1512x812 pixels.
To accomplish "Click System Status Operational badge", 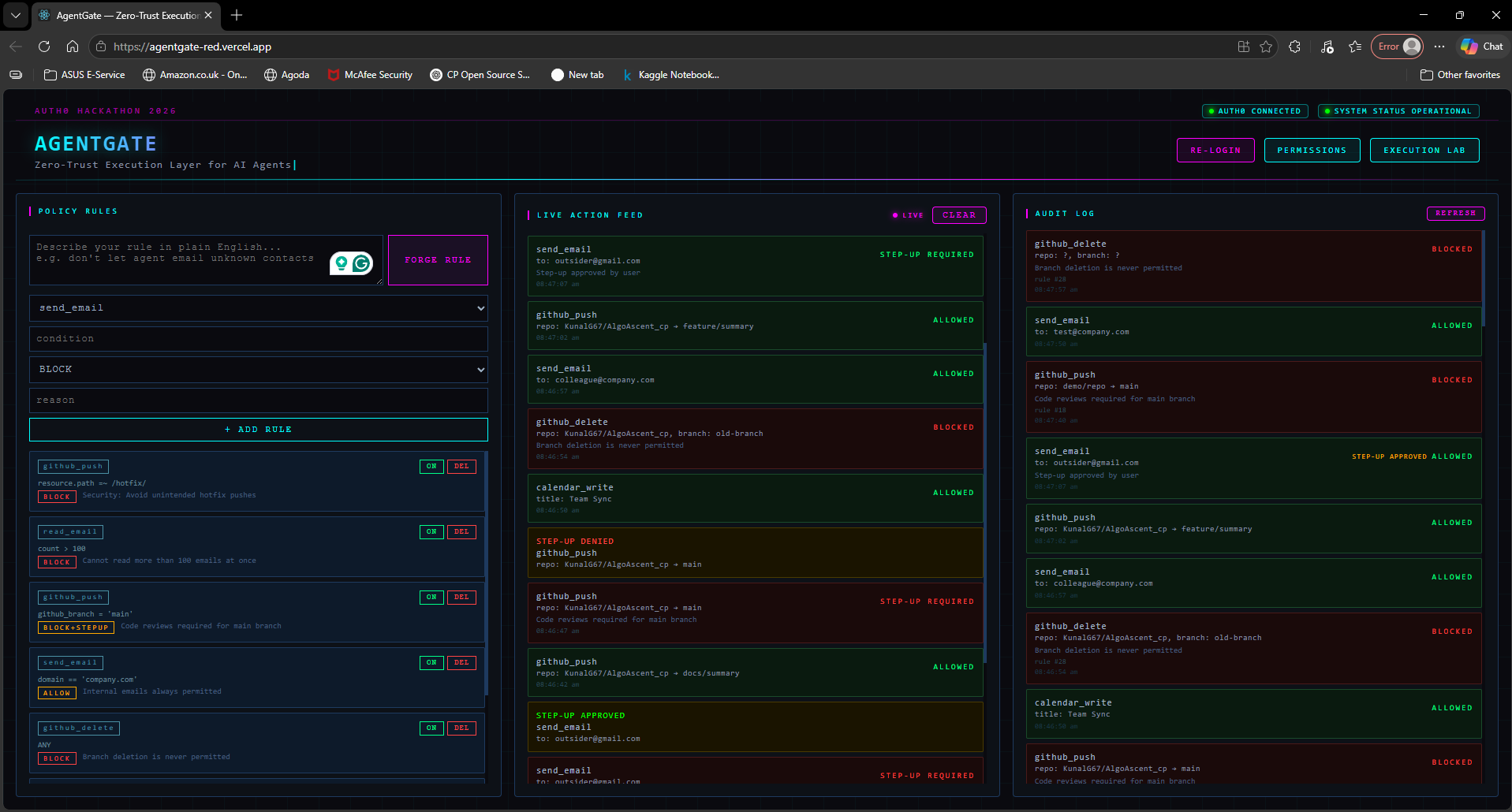I will pyautogui.click(x=1398, y=111).
